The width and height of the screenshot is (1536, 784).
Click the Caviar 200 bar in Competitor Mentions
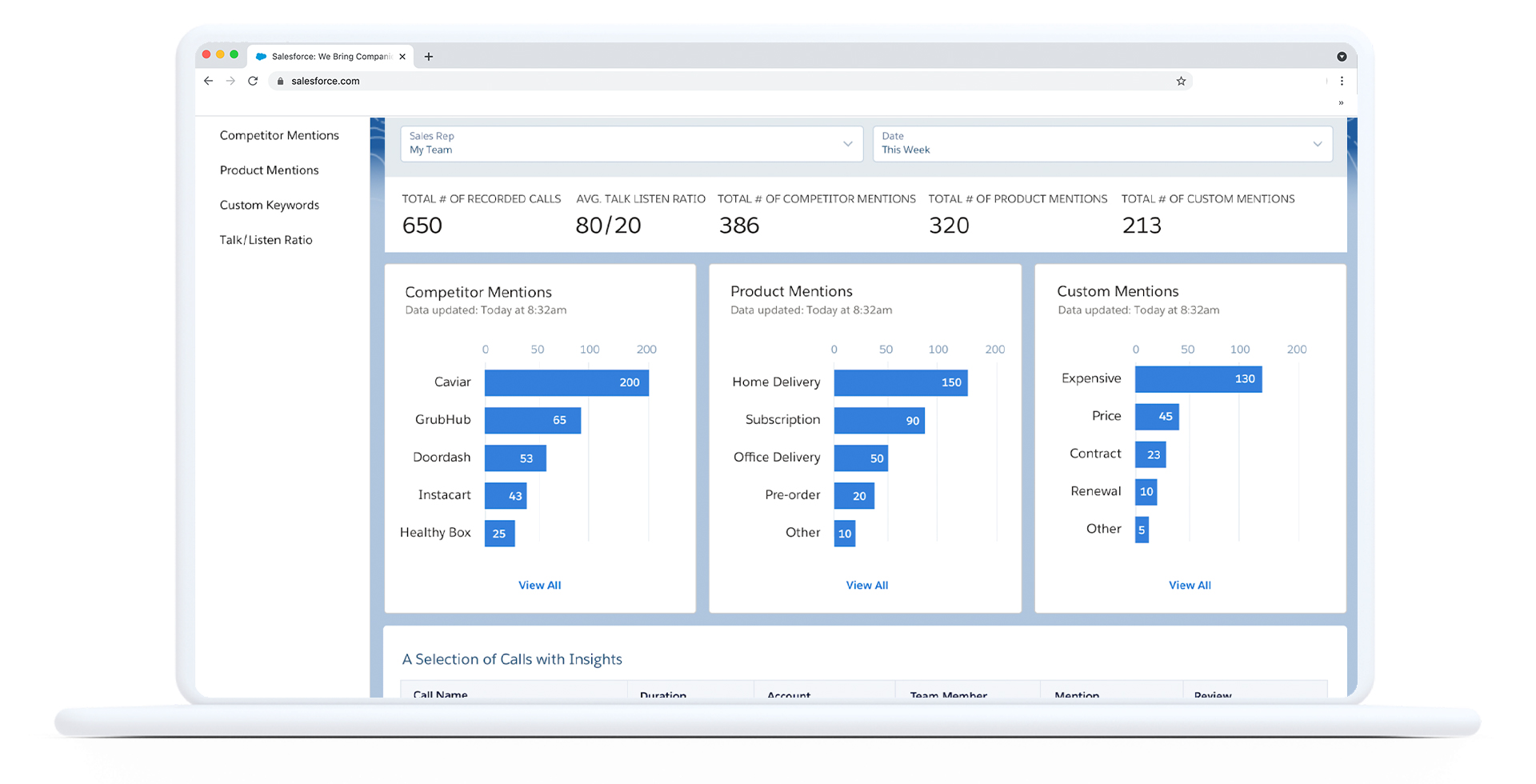point(566,382)
